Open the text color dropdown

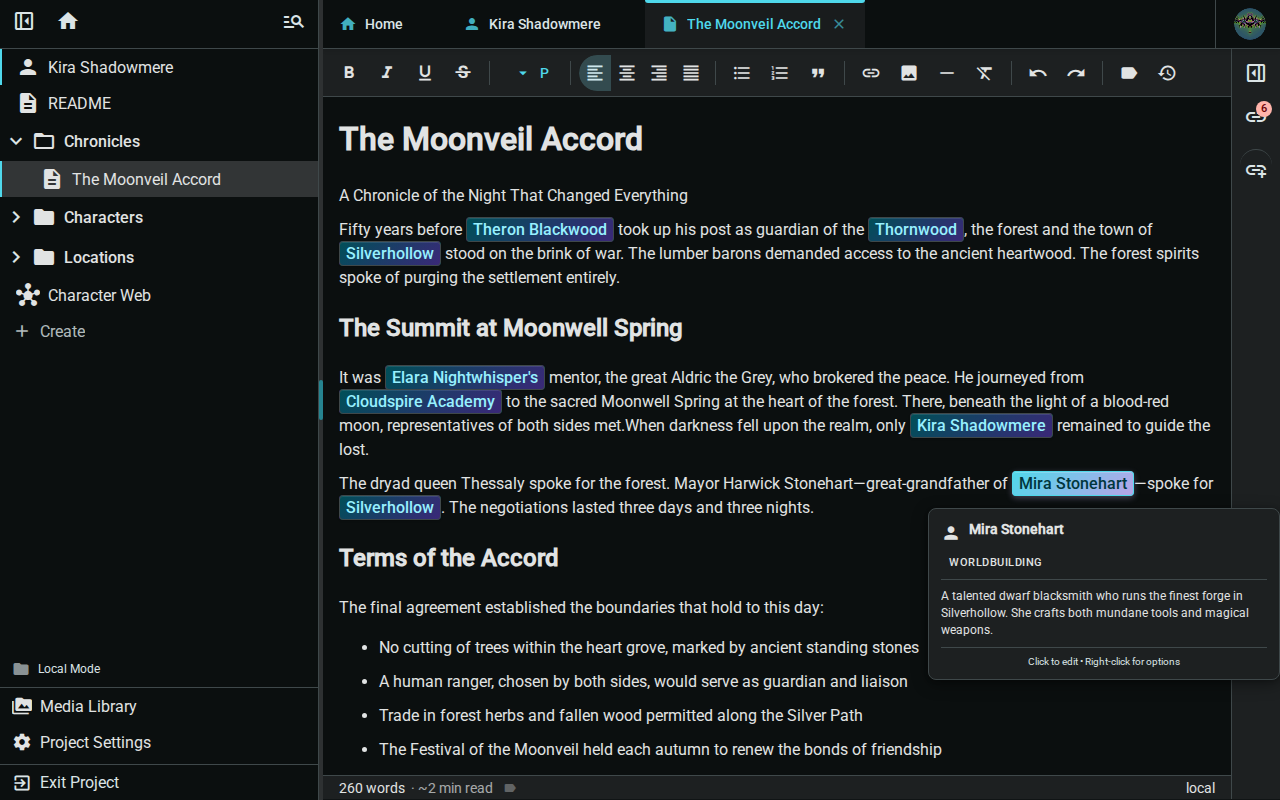521,72
